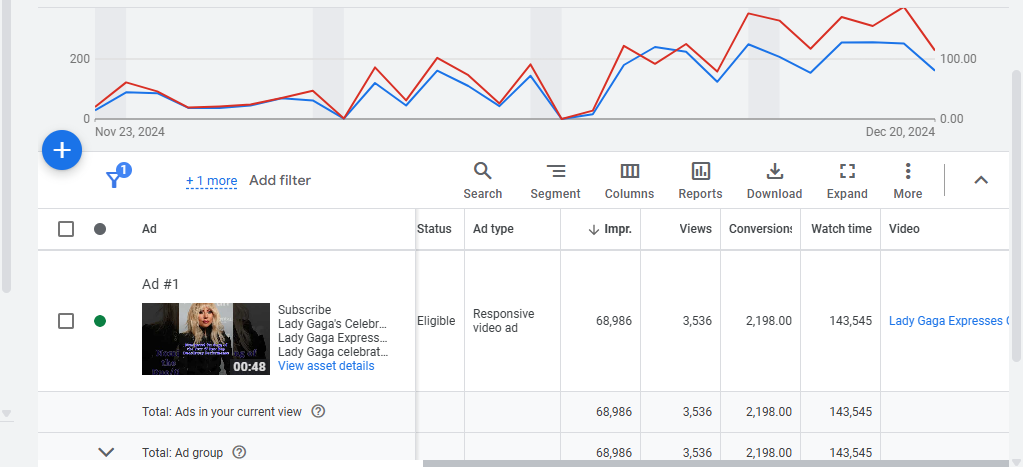The image size is (1023, 467).
Task: Click the Ad column header
Action: (x=149, y=229)
